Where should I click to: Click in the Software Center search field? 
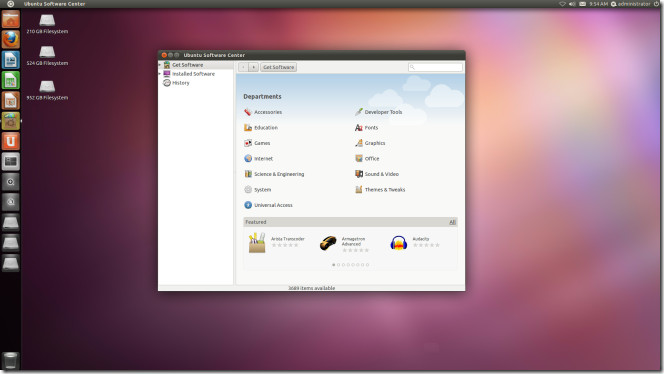[435, 67]
